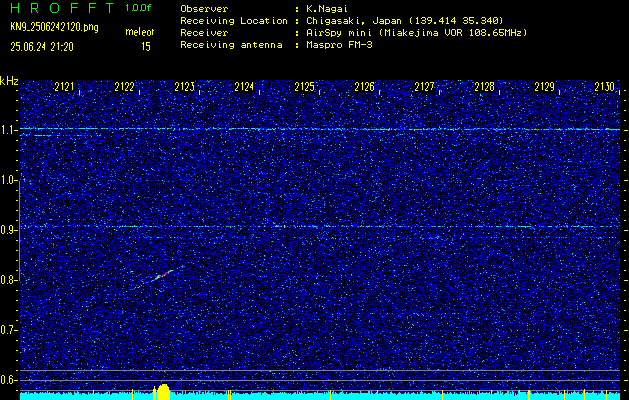
Task: Click the 2129 time marker
Action: 545,87
